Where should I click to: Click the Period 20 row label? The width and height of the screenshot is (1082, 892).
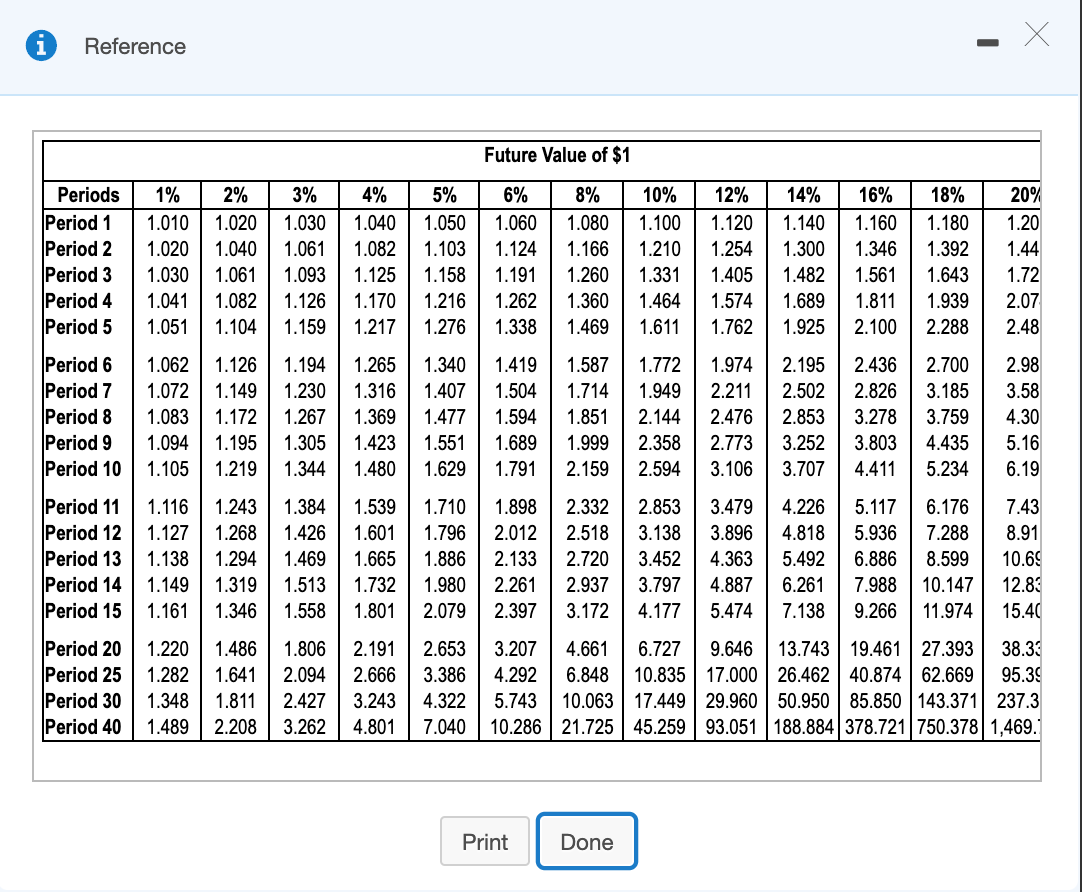click(83, 649)
